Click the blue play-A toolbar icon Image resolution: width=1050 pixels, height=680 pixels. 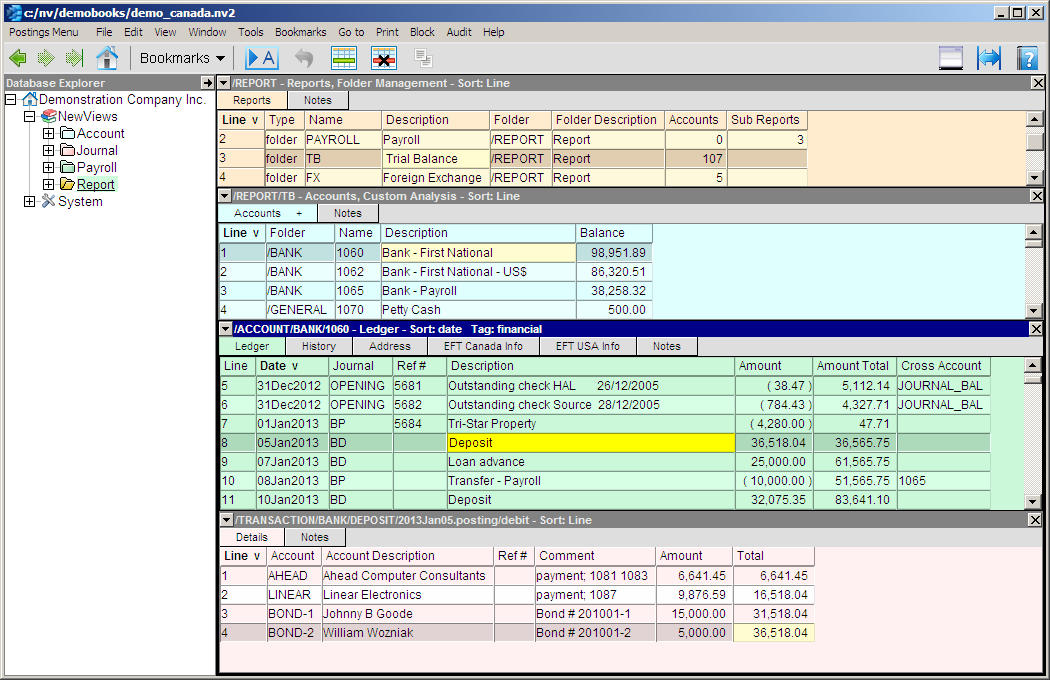click(261, 58)
